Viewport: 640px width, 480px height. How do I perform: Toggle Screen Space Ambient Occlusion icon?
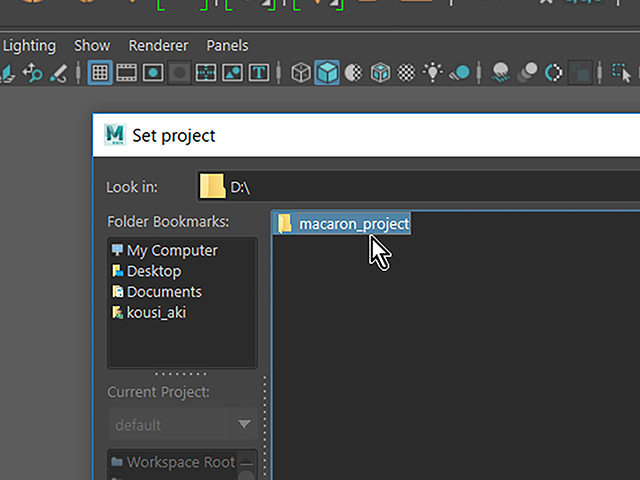(x=501, y=73)
